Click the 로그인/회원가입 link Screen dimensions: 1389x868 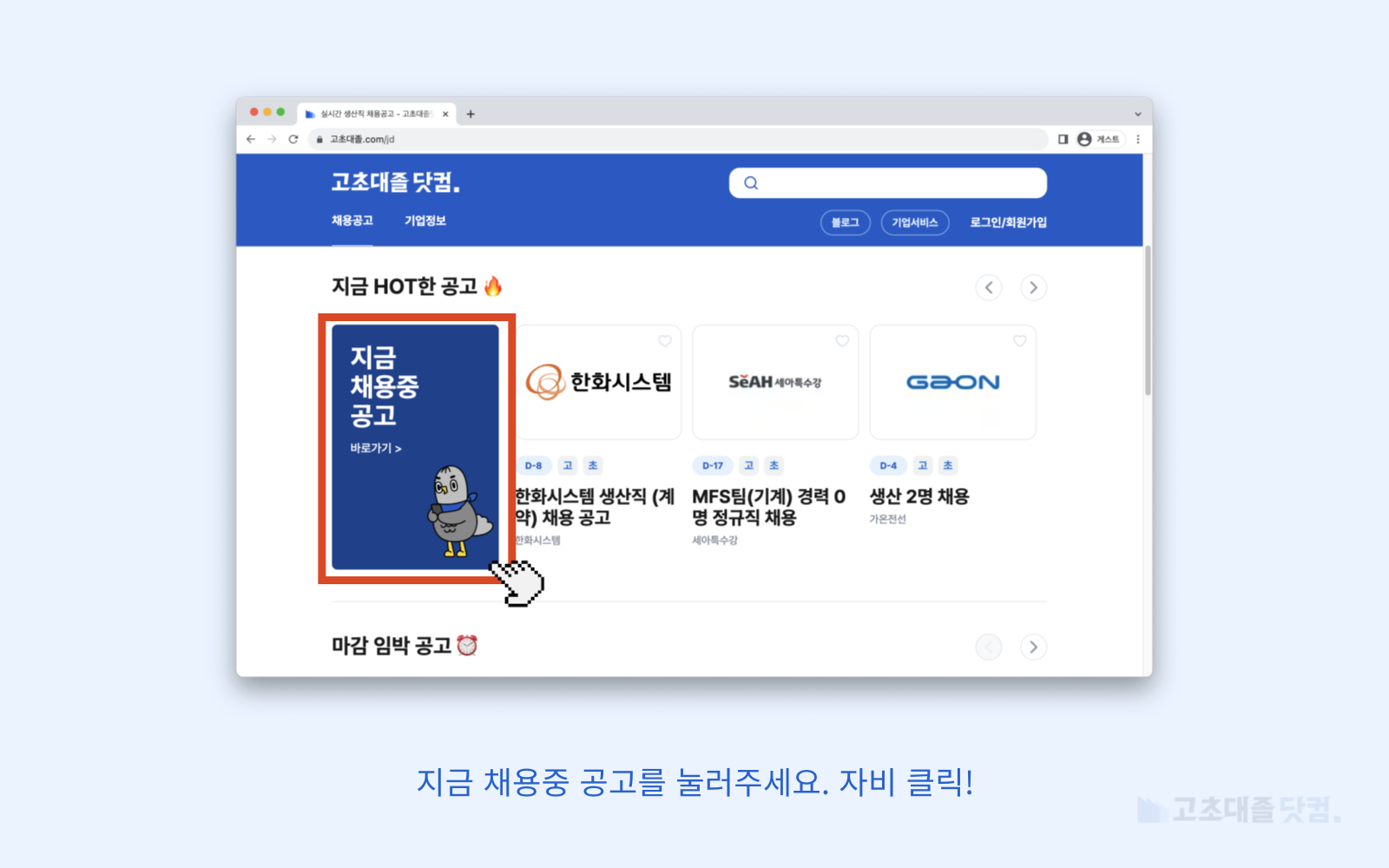tap(1008, 222)
